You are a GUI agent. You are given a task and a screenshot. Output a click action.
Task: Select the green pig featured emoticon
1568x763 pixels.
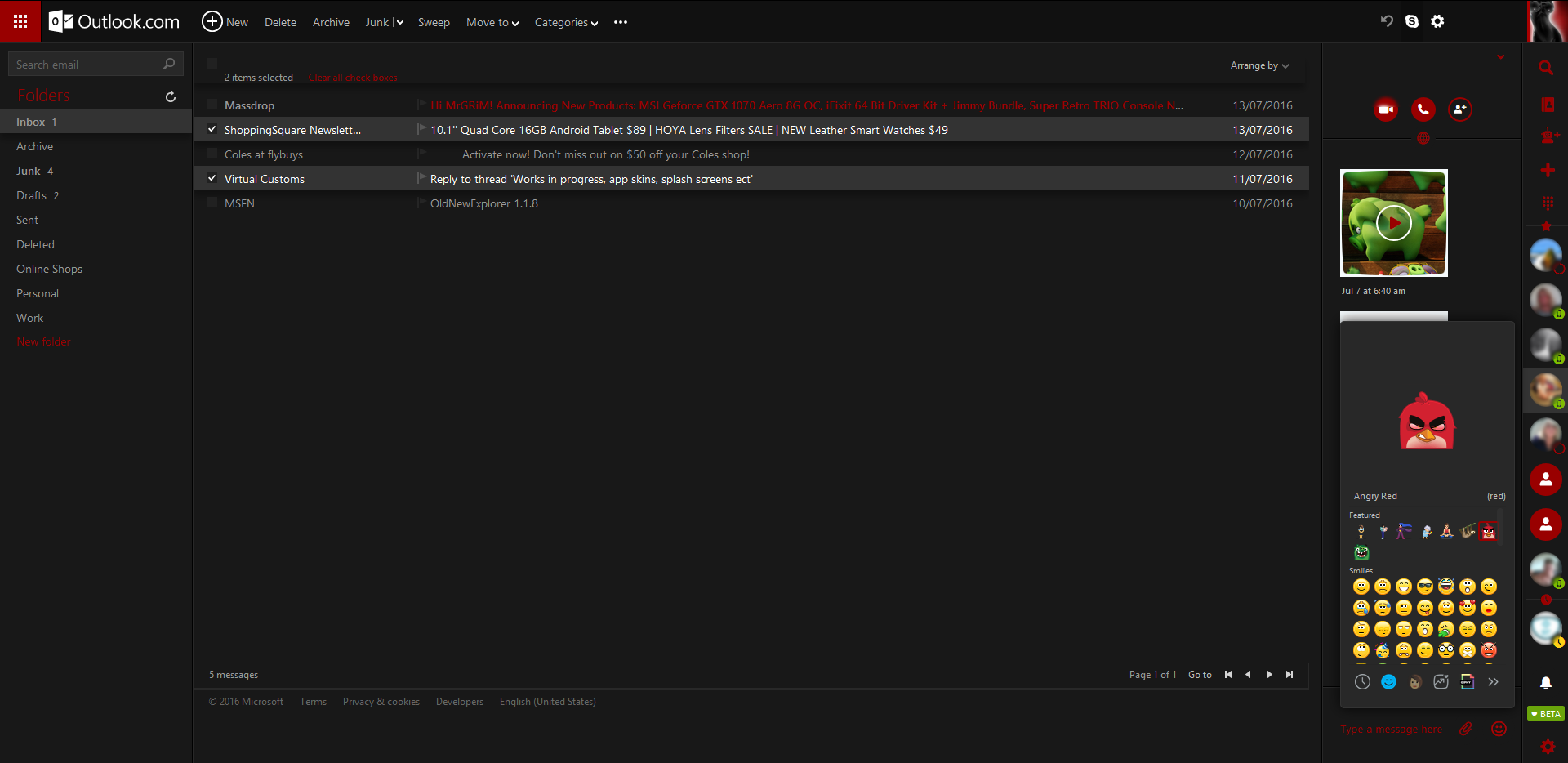pos(1361,553)
